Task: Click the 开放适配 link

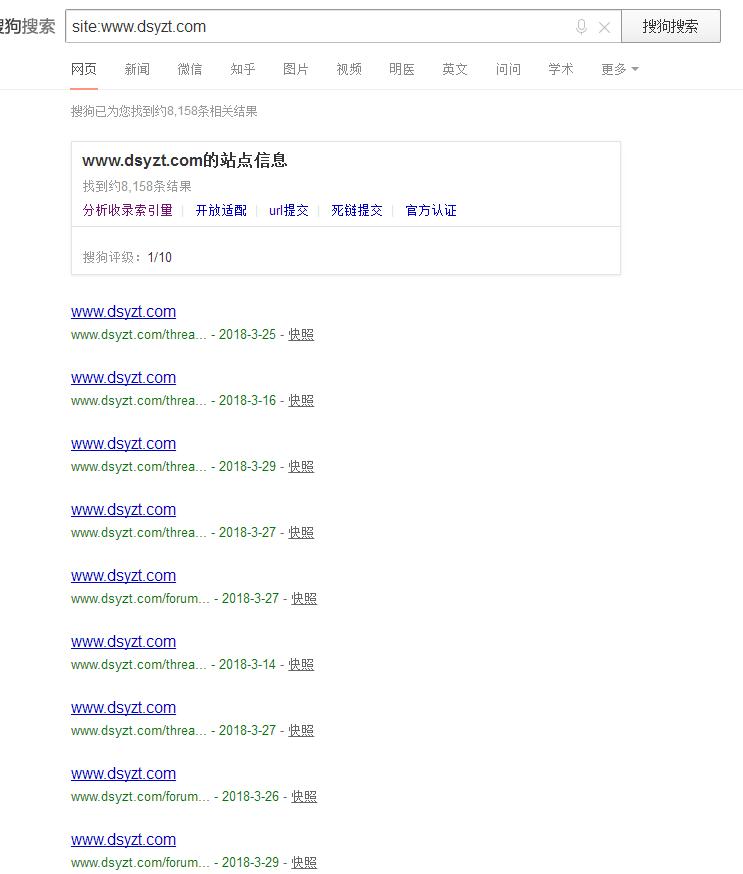Action: click(221, 210)
